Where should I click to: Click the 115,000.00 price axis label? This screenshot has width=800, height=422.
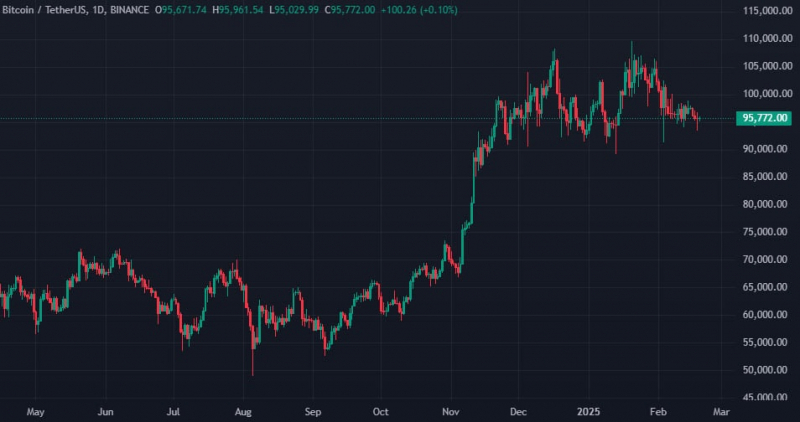click(768, 11)
